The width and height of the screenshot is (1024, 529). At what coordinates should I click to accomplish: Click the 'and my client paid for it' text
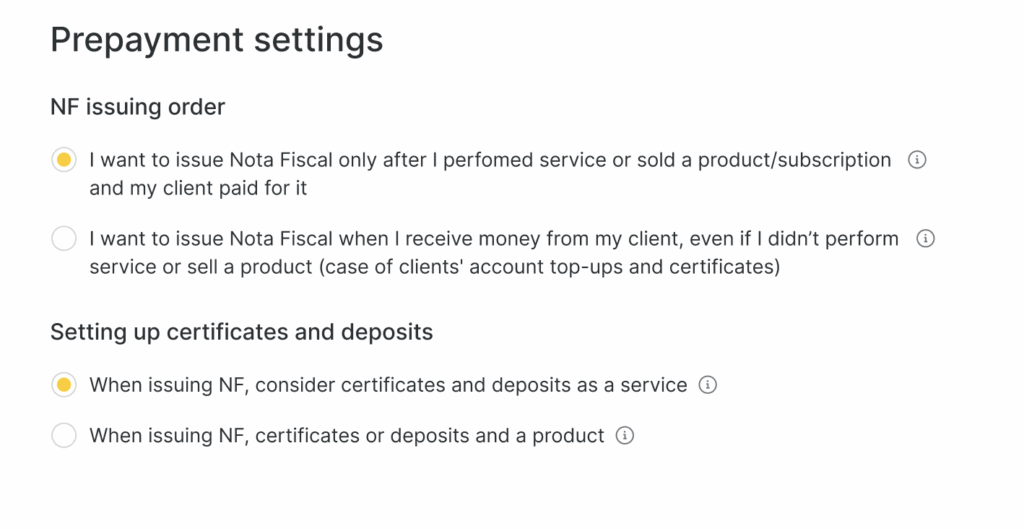pyautogui.click(x=198, y=188)
